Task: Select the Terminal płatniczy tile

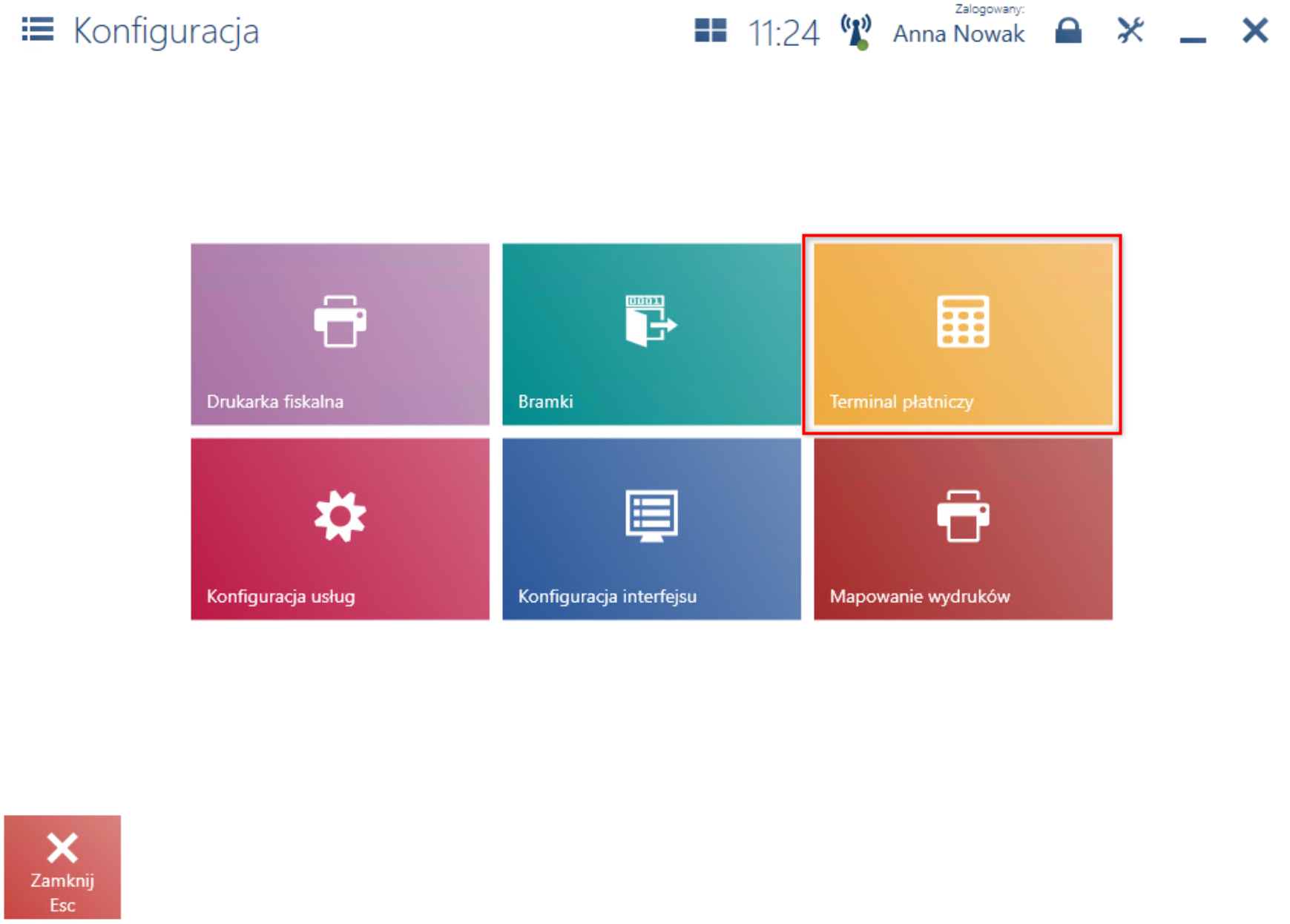Action: pyautogui.click(x=963, y=334)
